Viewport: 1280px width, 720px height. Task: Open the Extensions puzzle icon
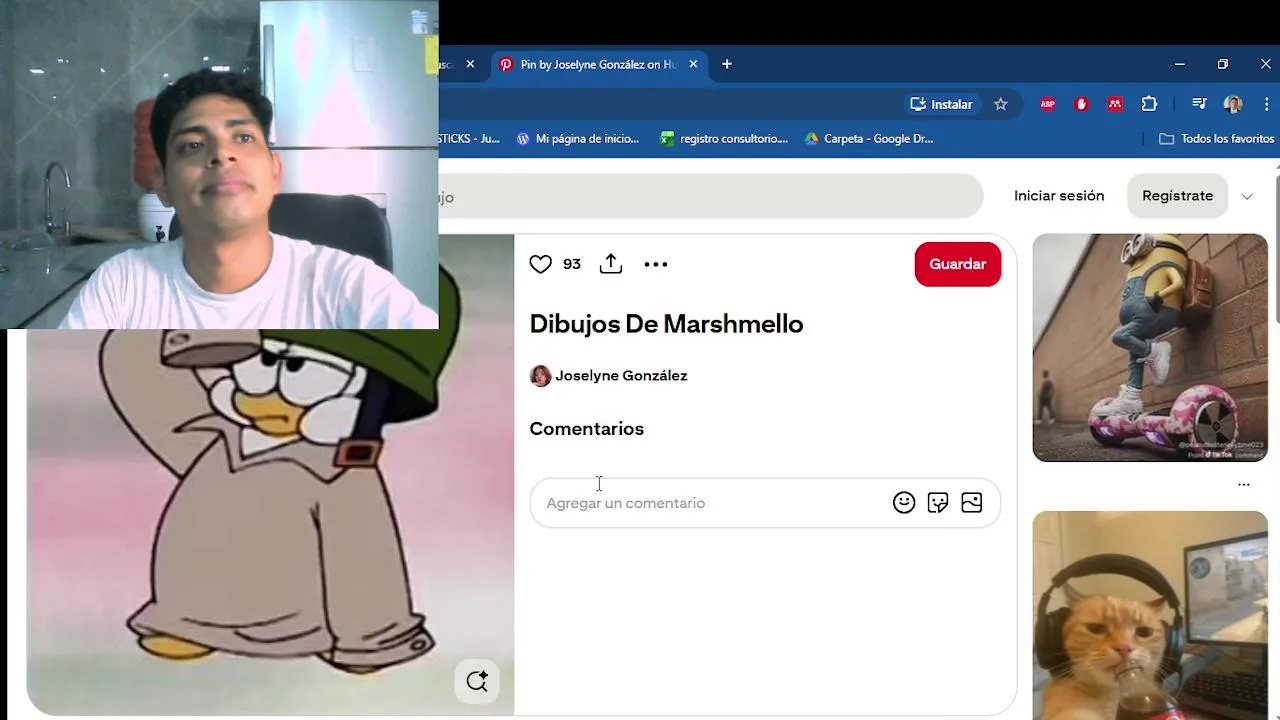1149,104
